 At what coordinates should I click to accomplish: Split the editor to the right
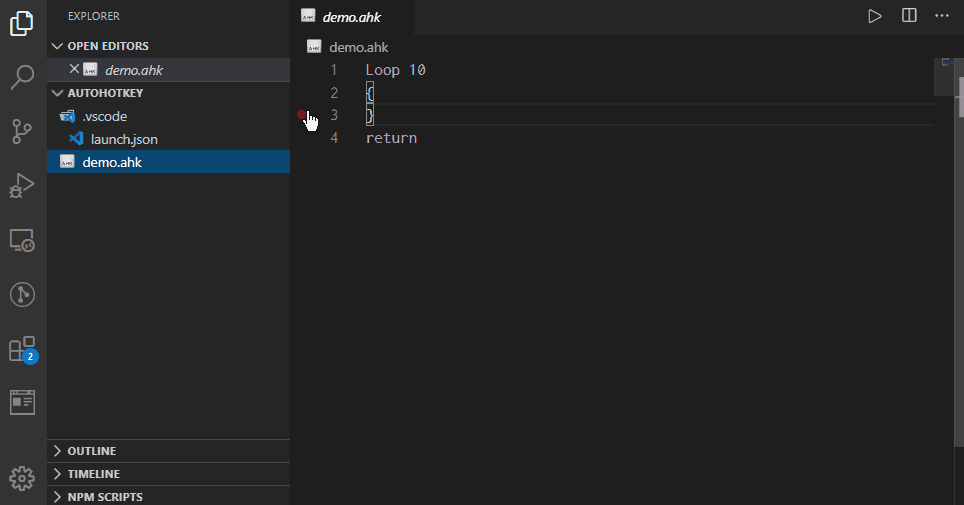click(x=909, y=16)
